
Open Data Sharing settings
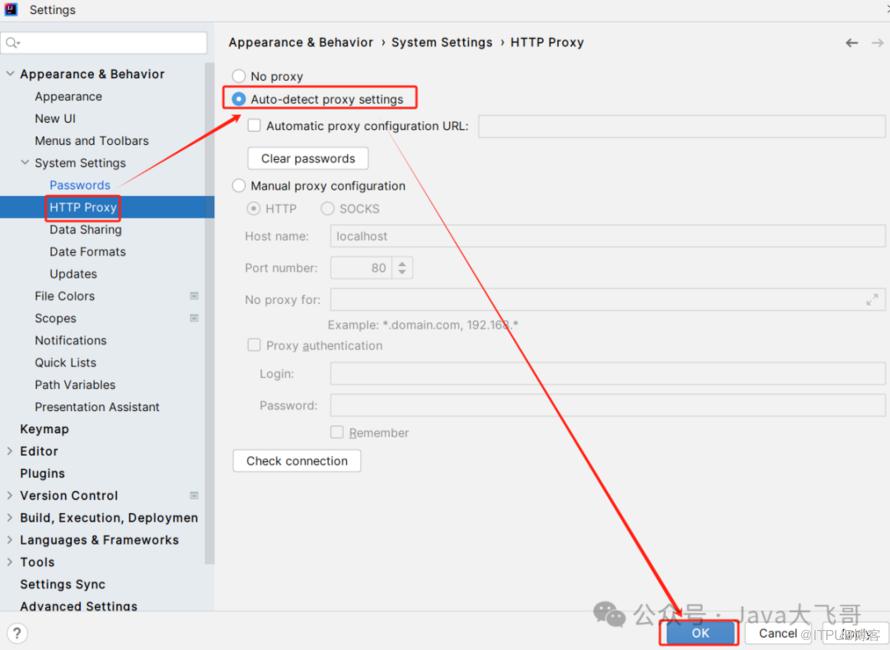click(86, 229)
